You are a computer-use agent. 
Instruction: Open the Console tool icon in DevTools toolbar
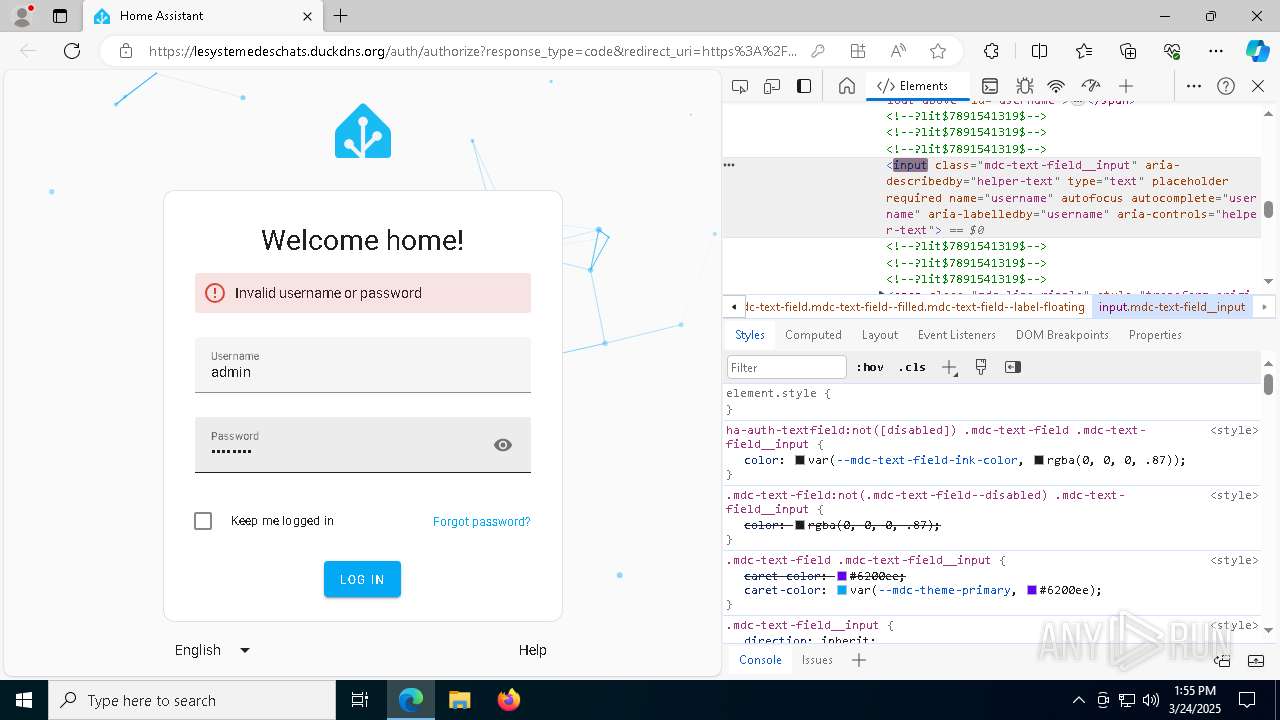990,86
